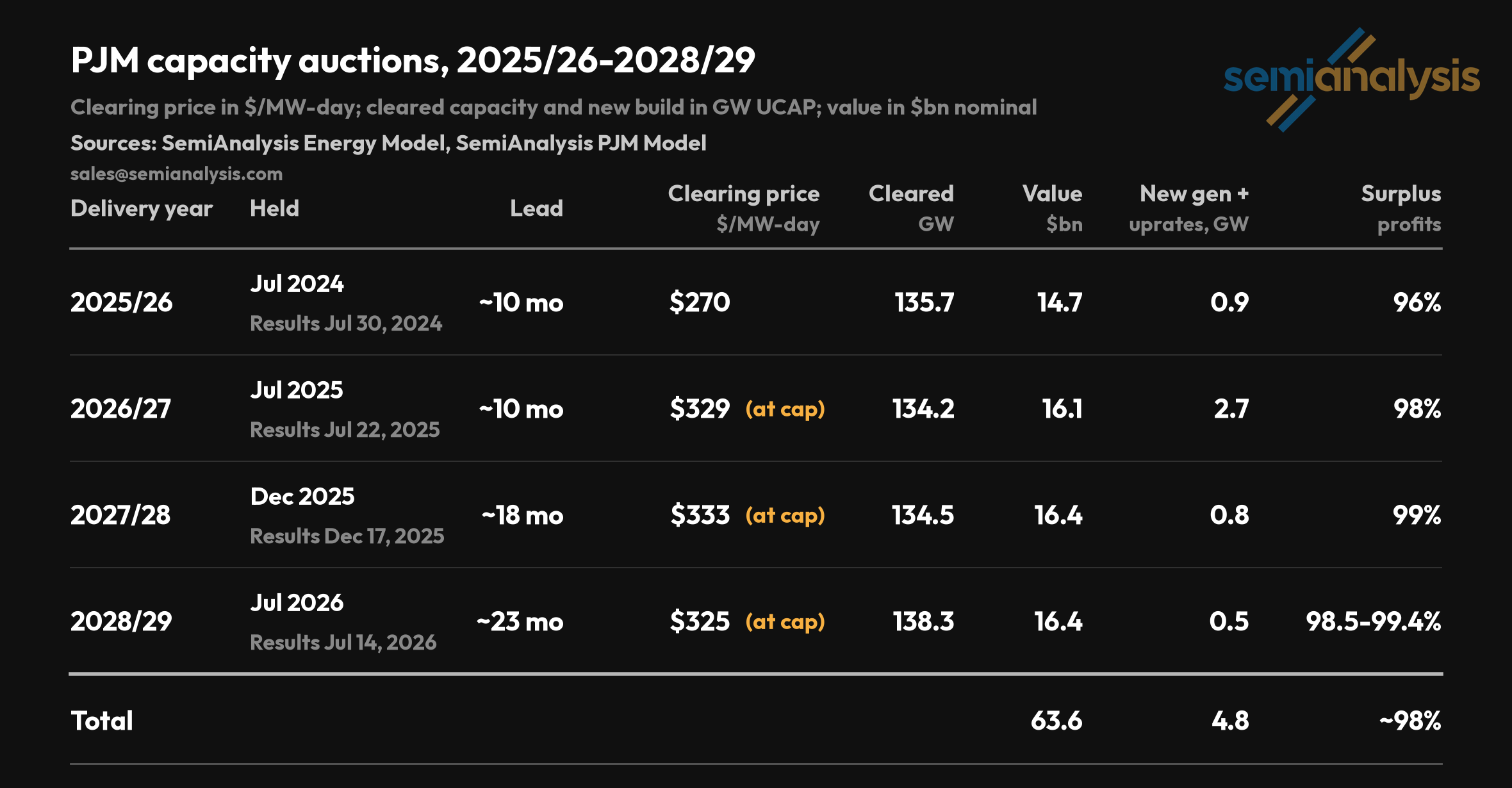Click the Surplus profits column header
This screenshot has height=788, width=1512.
1401,209
